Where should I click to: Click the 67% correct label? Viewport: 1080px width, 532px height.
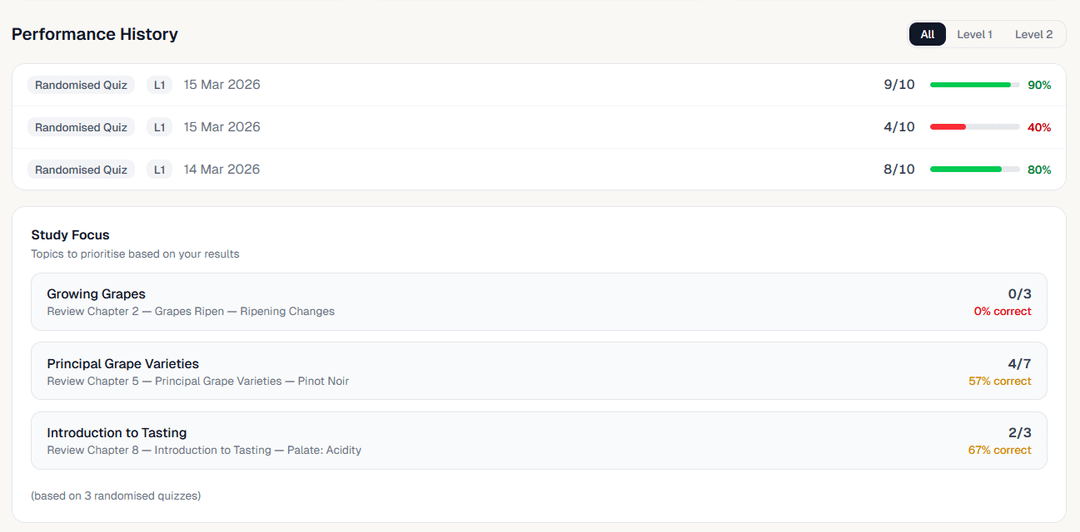(999, 450)
